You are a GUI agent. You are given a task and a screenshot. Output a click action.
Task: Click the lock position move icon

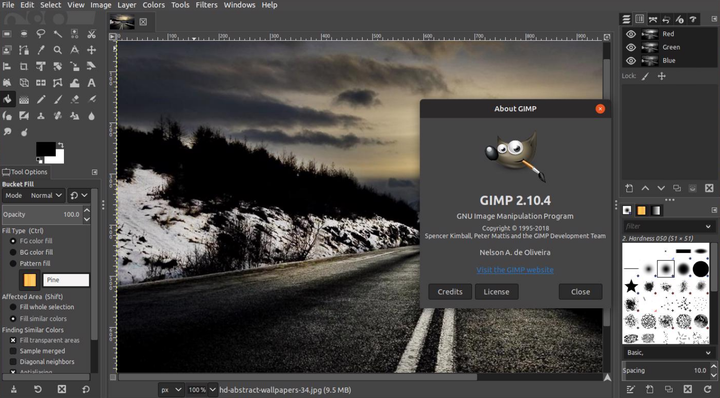point(662,76)
